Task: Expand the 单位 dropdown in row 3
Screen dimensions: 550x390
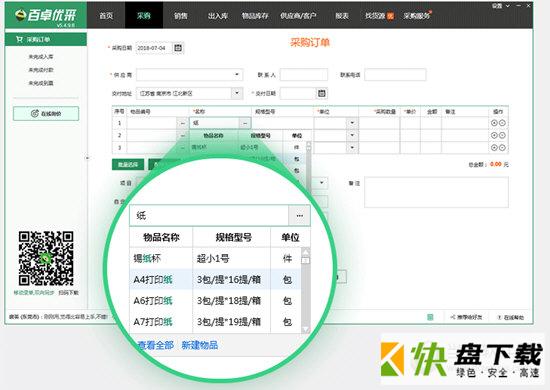Action: coord(352,148)
